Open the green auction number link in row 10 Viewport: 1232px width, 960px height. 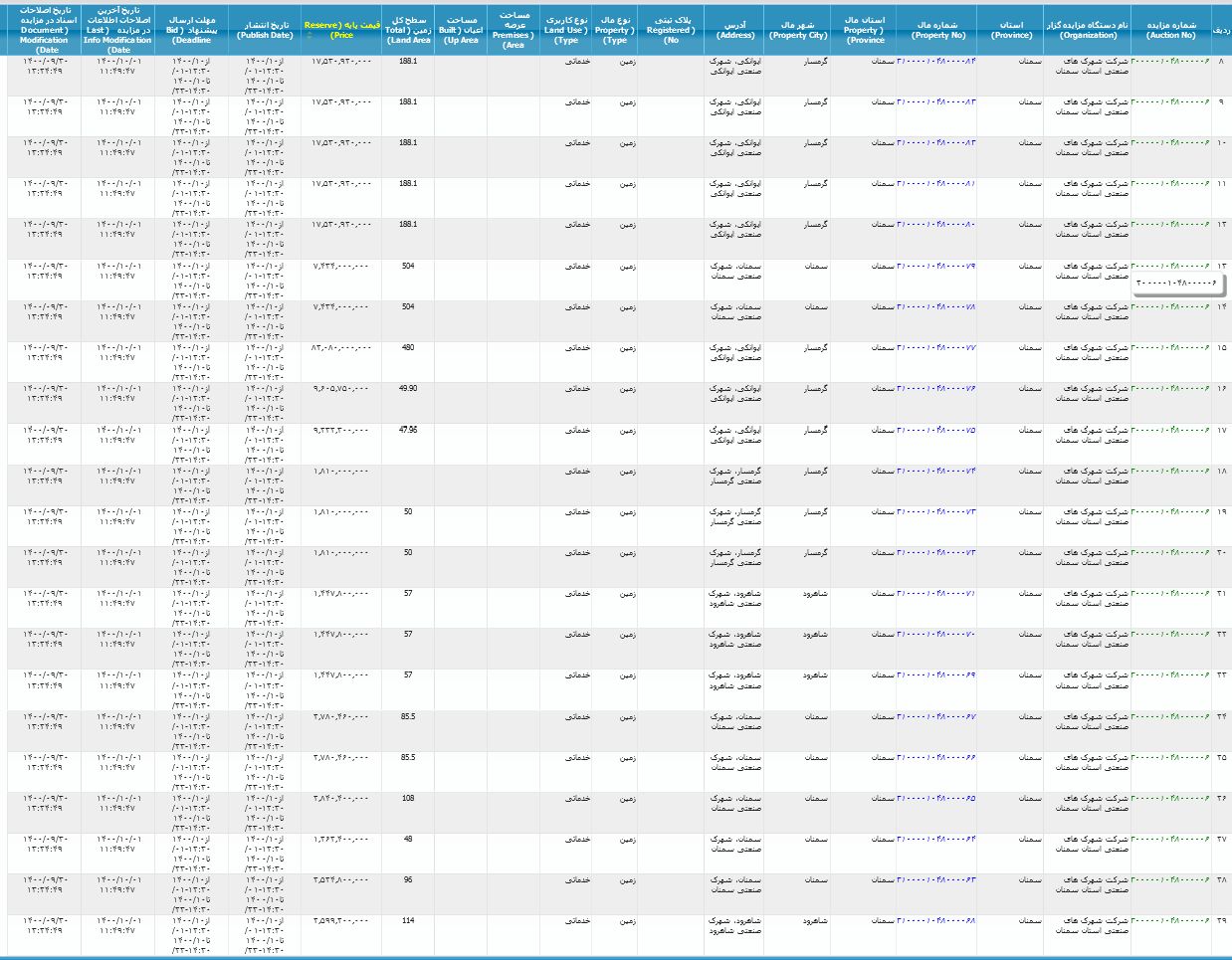point(1170,143)
